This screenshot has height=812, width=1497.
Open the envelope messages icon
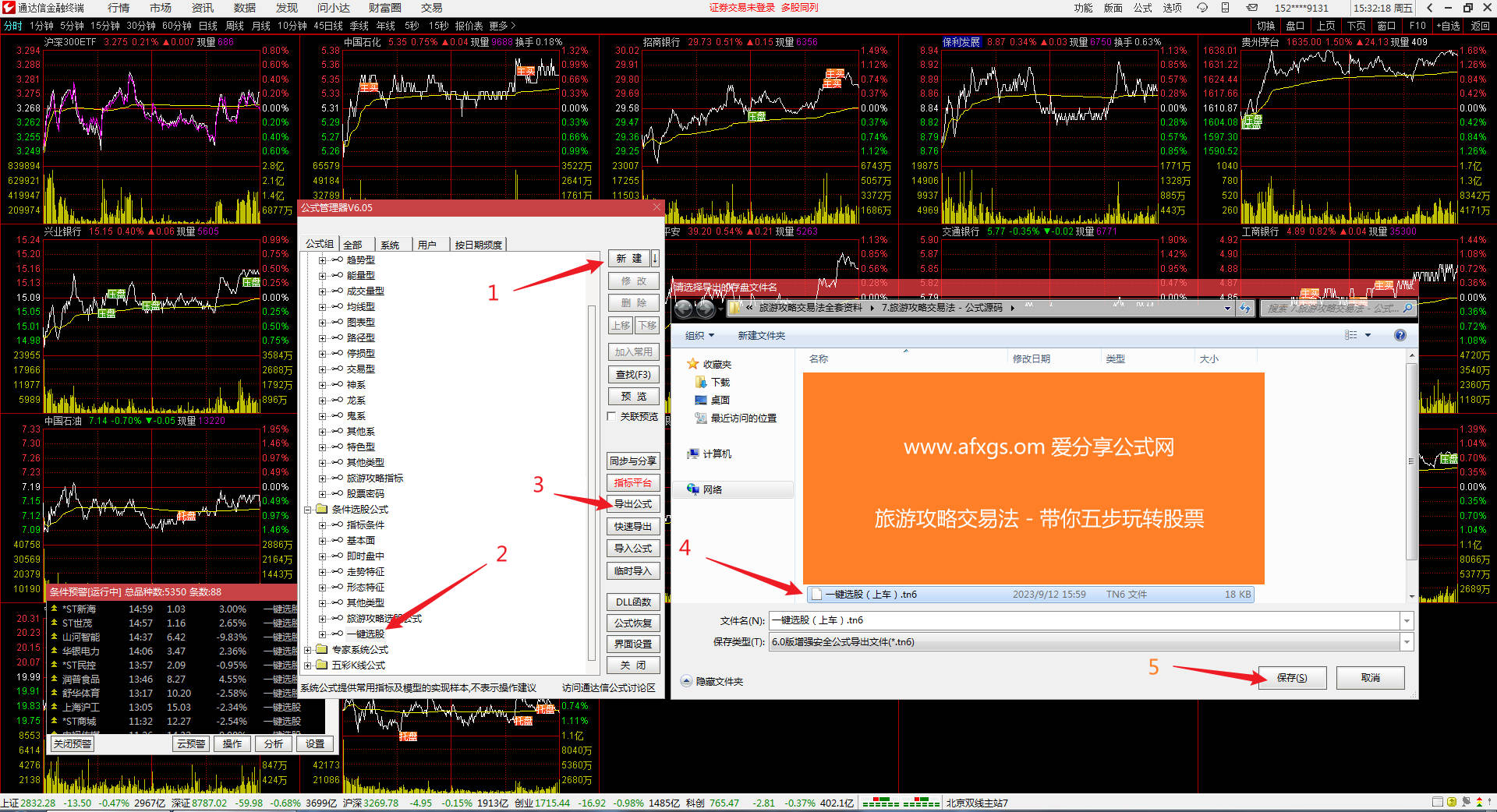click(1251, 8)
